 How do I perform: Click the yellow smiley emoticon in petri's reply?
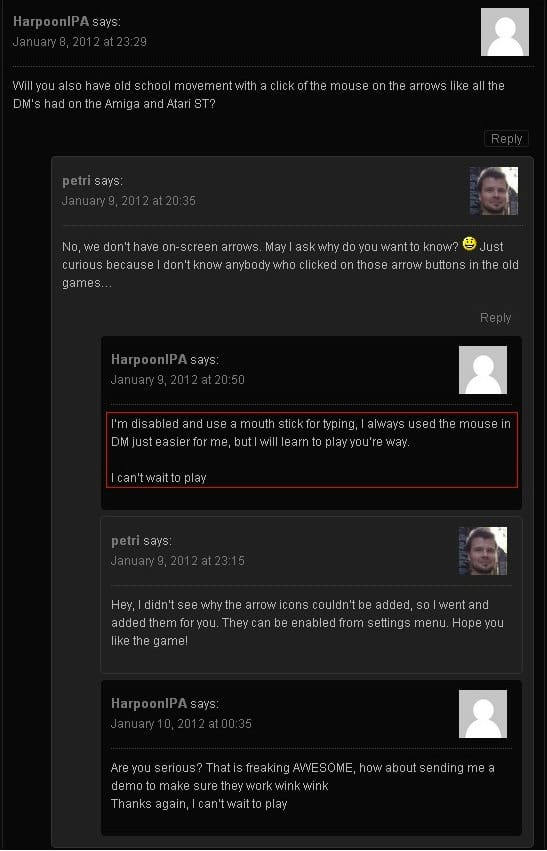pyautogui.click(x=469, y=245)
